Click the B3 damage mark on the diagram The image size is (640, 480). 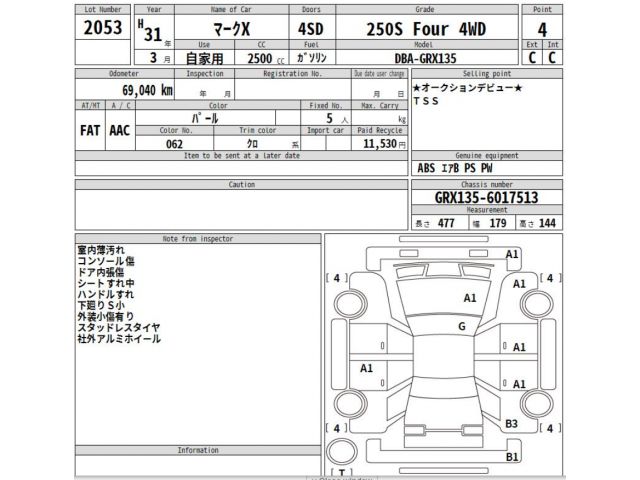click(511, 424)
